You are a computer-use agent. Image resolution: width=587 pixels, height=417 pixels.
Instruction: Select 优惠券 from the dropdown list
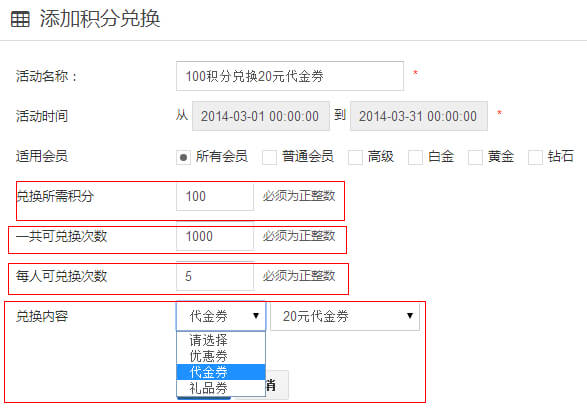(221, 356)
